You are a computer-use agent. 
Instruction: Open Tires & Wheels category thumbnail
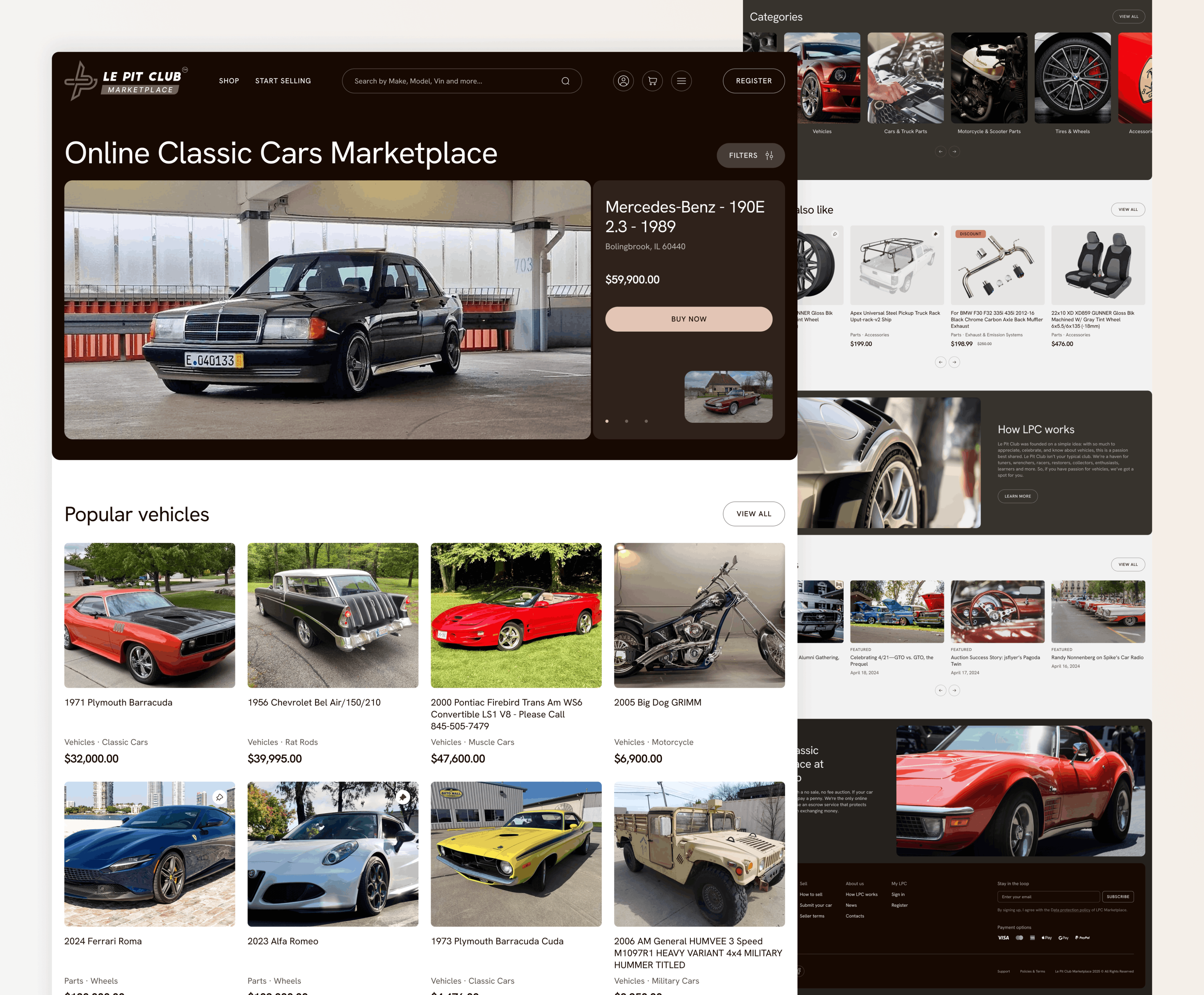(1072, 78)
